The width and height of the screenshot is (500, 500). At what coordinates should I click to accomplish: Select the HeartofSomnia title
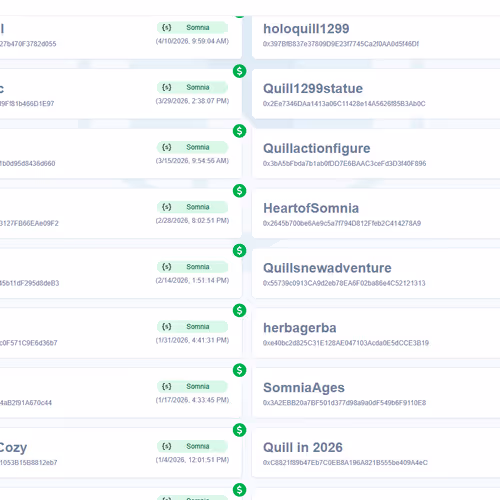(311, 208)
